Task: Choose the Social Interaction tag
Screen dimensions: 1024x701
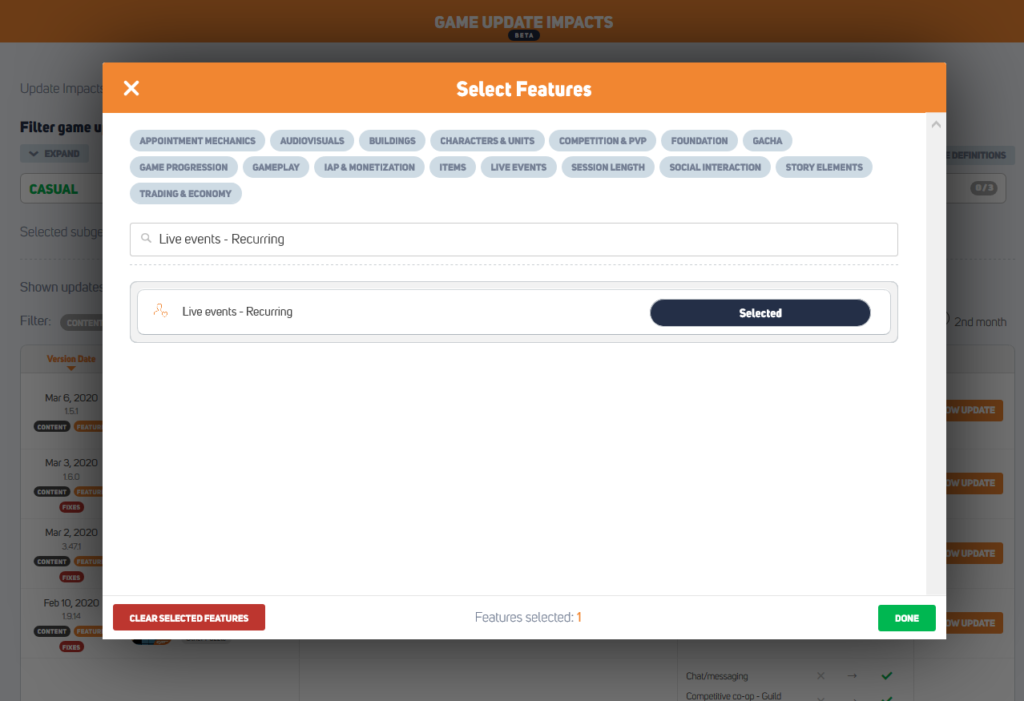Action: click(715, 167)
